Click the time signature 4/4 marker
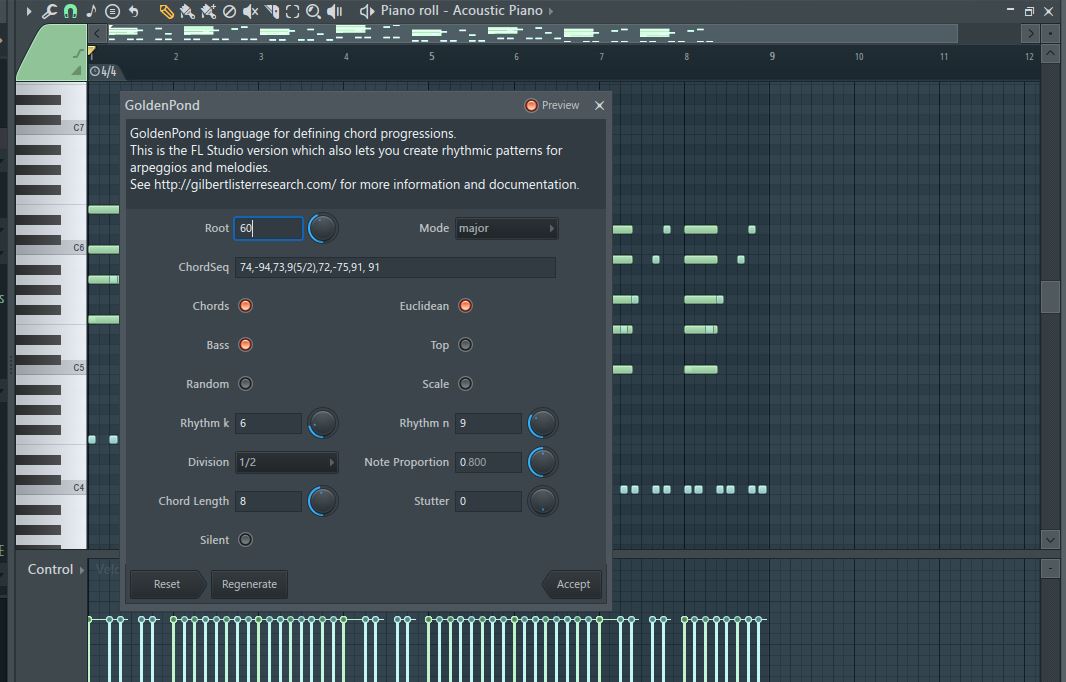The height and width of the screenshot is (682, 1066). [103, 71]
